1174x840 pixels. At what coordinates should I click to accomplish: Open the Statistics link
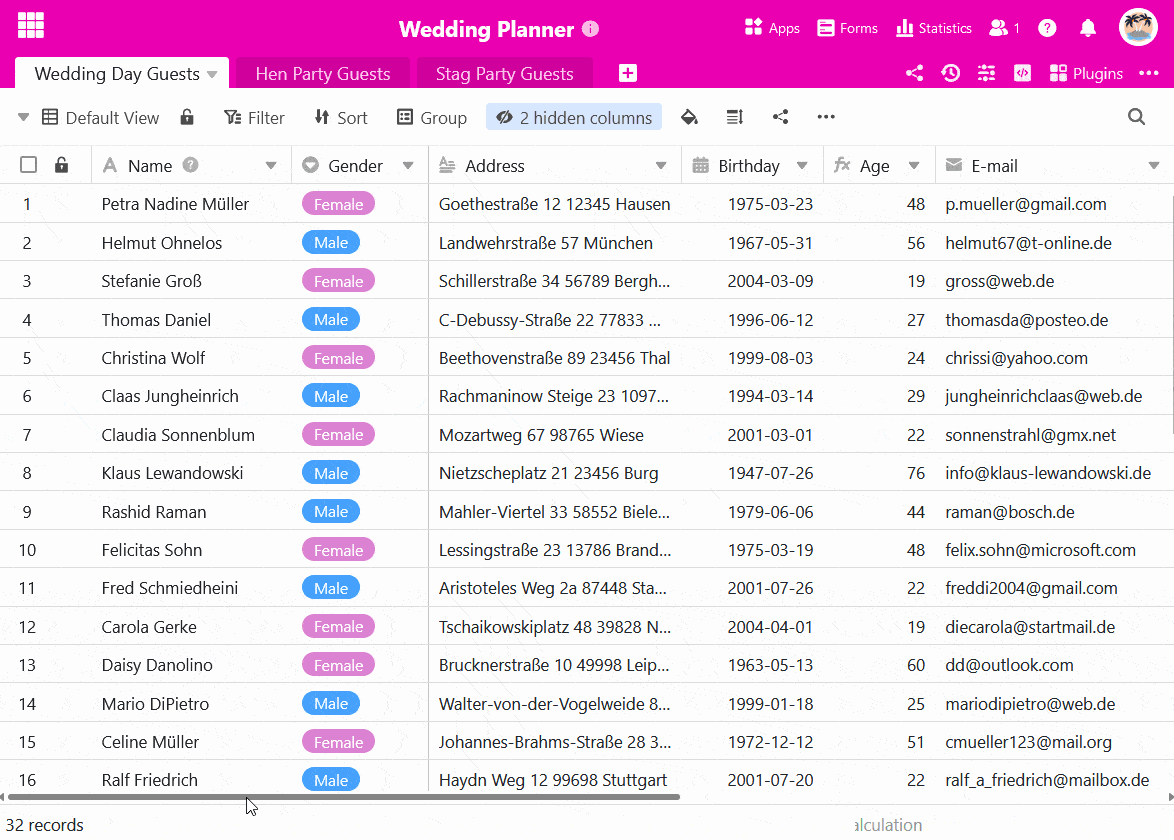pyautogui.click(x=934, y=28)
